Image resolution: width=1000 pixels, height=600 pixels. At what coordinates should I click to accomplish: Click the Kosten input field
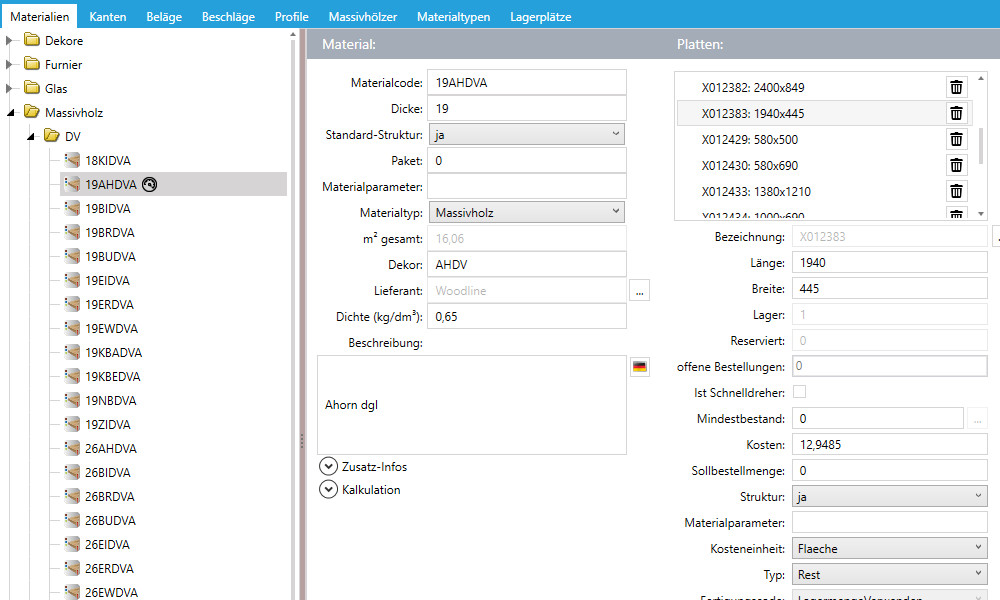click(x=890, y=444)
